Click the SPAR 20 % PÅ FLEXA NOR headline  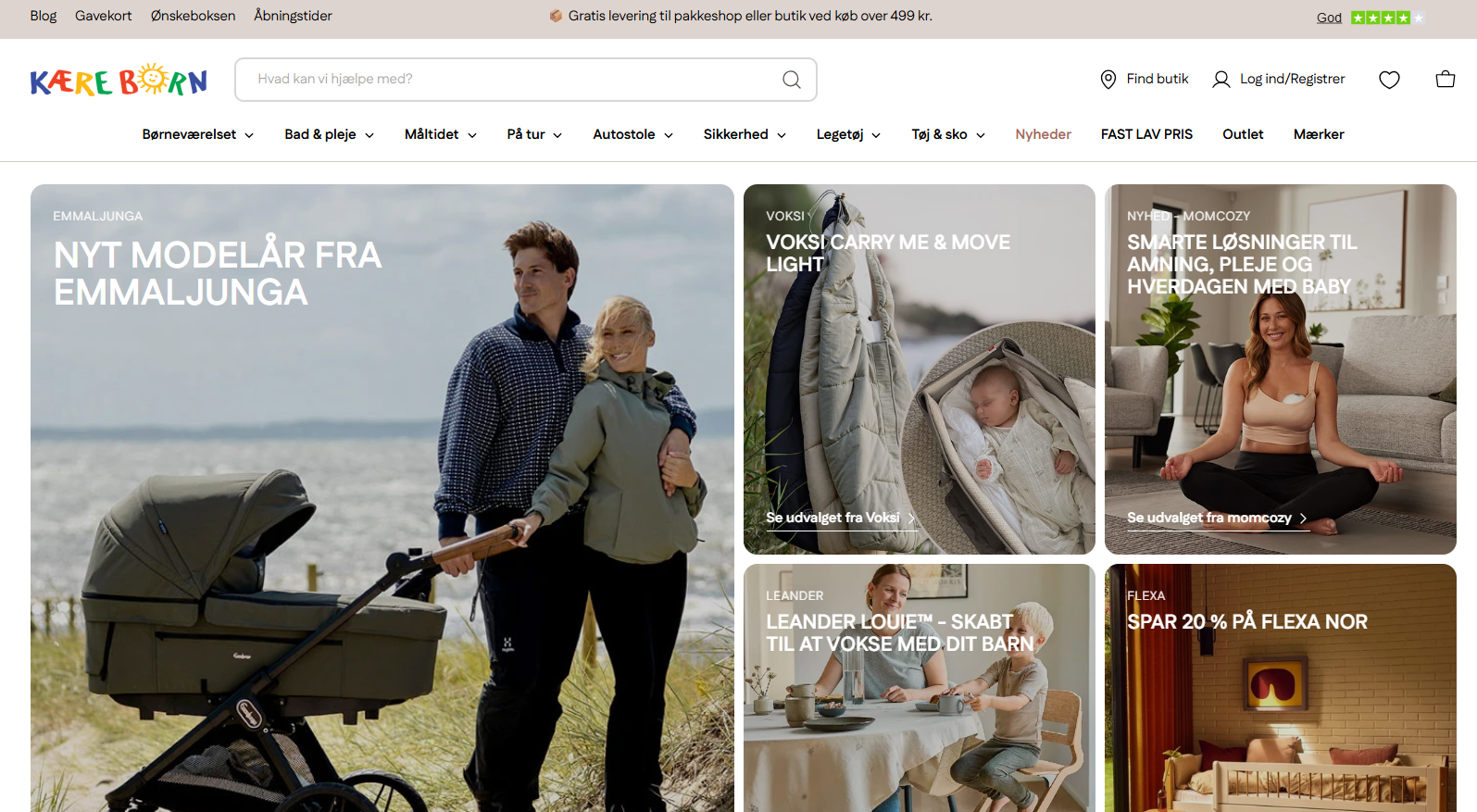(1247, 622)
